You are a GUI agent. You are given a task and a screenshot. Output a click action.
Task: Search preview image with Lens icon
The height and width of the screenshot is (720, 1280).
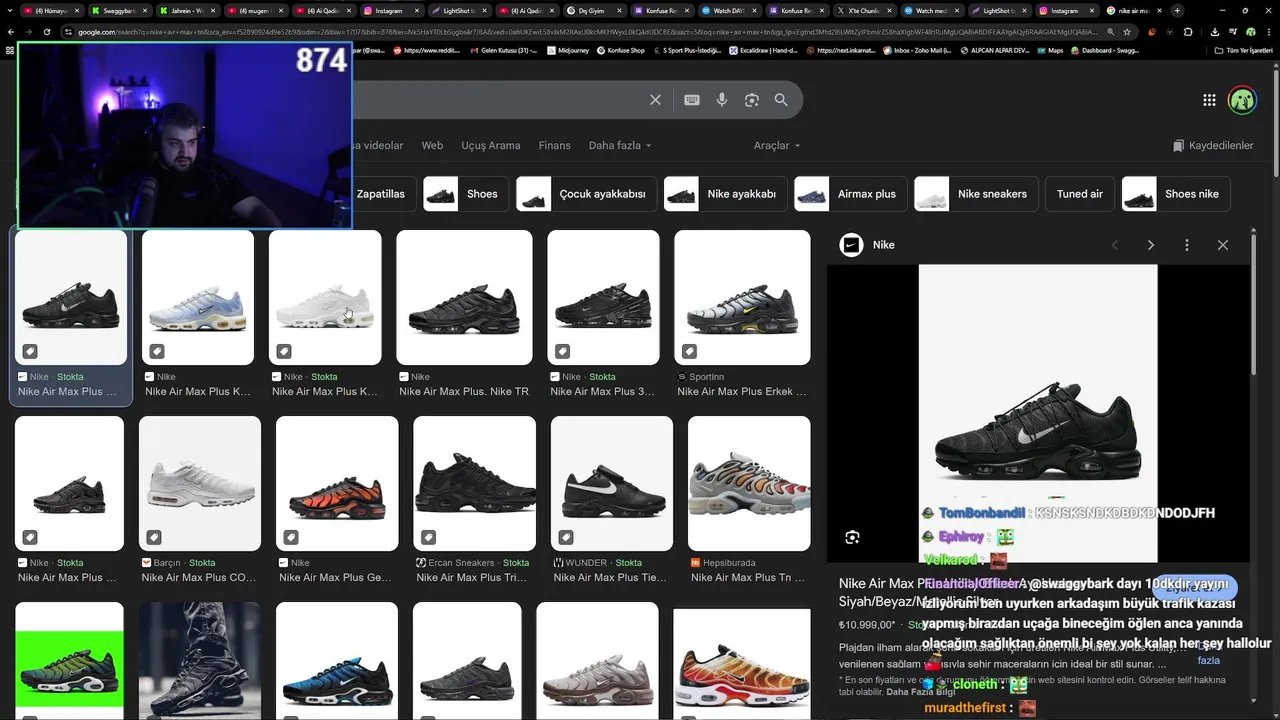(x=852, y=537)
